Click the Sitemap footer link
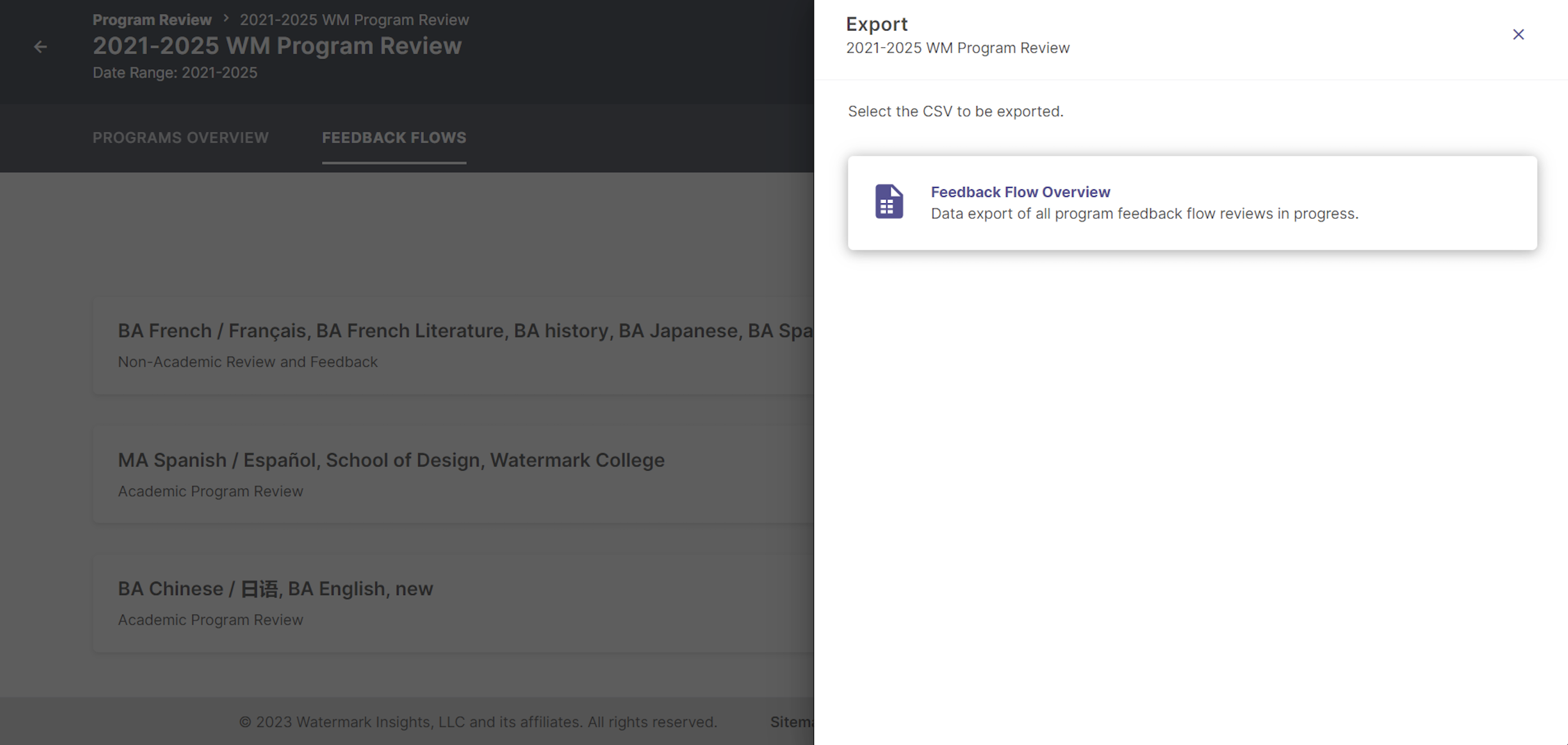This screenshot has width=1568, height=745. [x=791, y=722]
